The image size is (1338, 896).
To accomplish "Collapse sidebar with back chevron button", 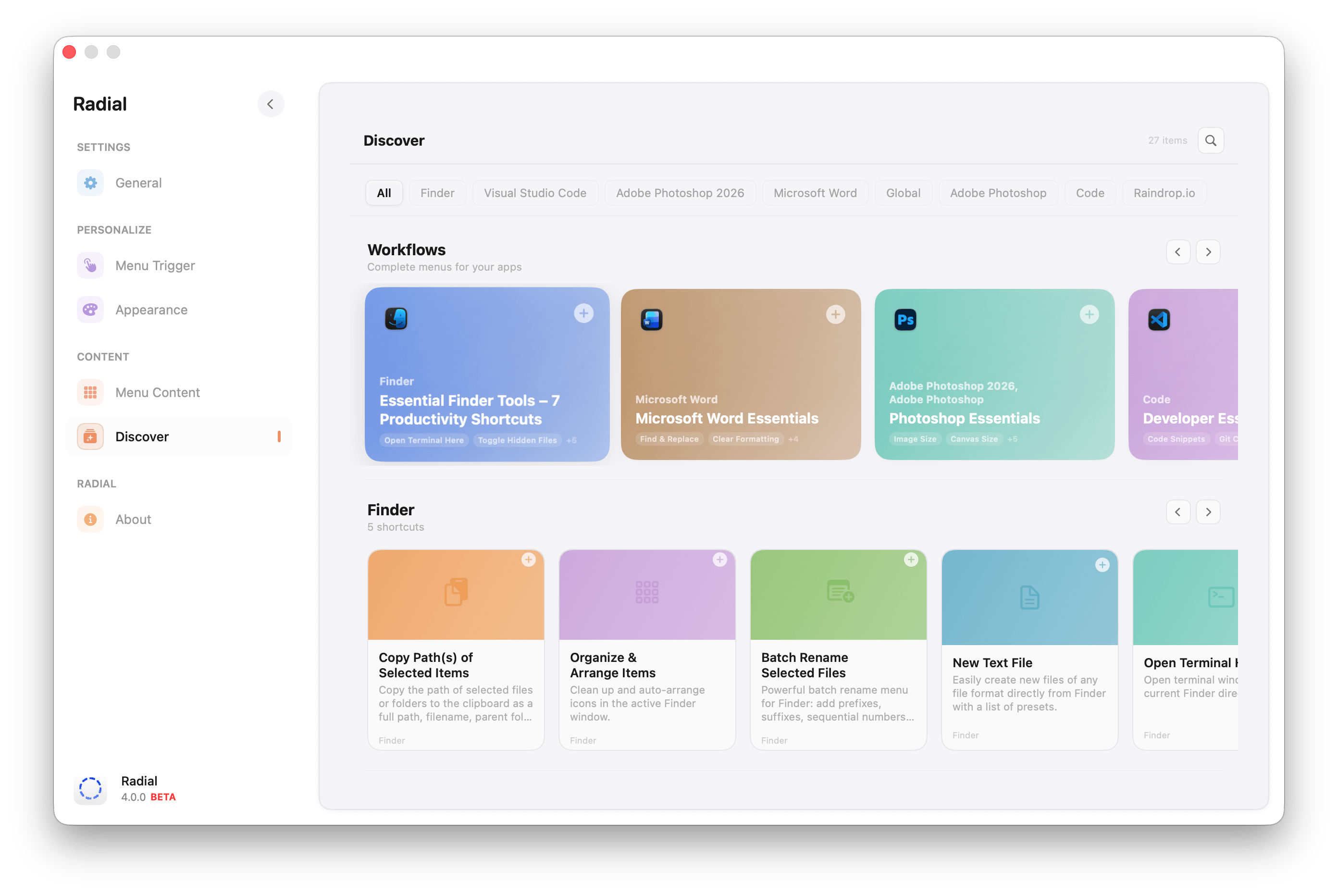I will pyautogui.click(x=271, y=104).
